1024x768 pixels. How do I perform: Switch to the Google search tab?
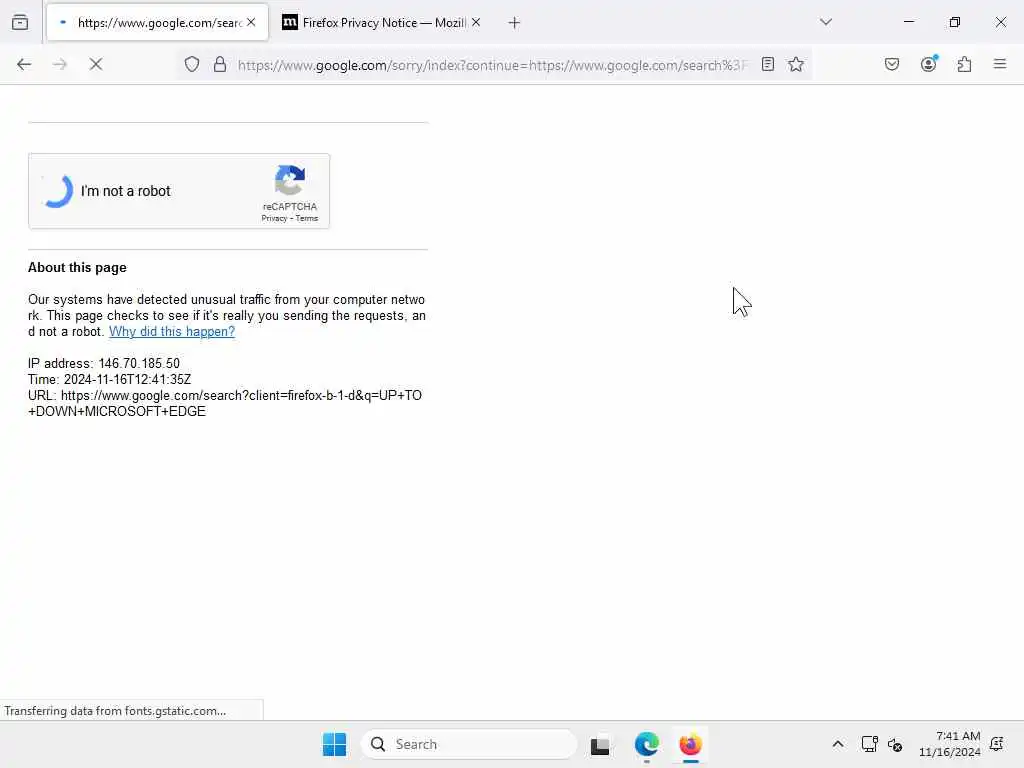pyautogui.click(x=157, y=22)
